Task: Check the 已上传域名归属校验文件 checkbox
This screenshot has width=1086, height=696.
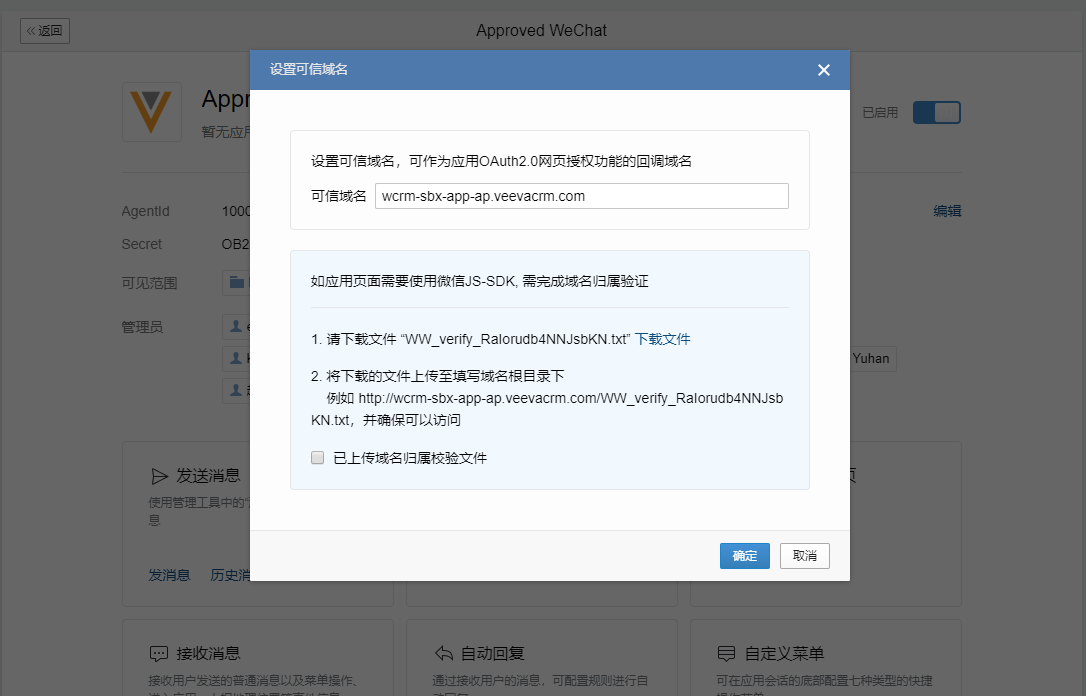Action: coord(318,458)
